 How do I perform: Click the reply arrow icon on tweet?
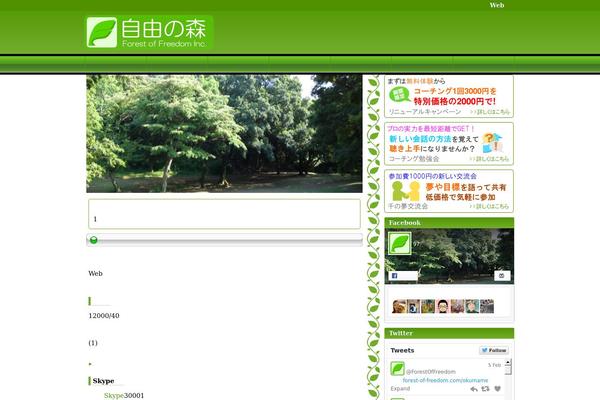(x=474, y=389)
